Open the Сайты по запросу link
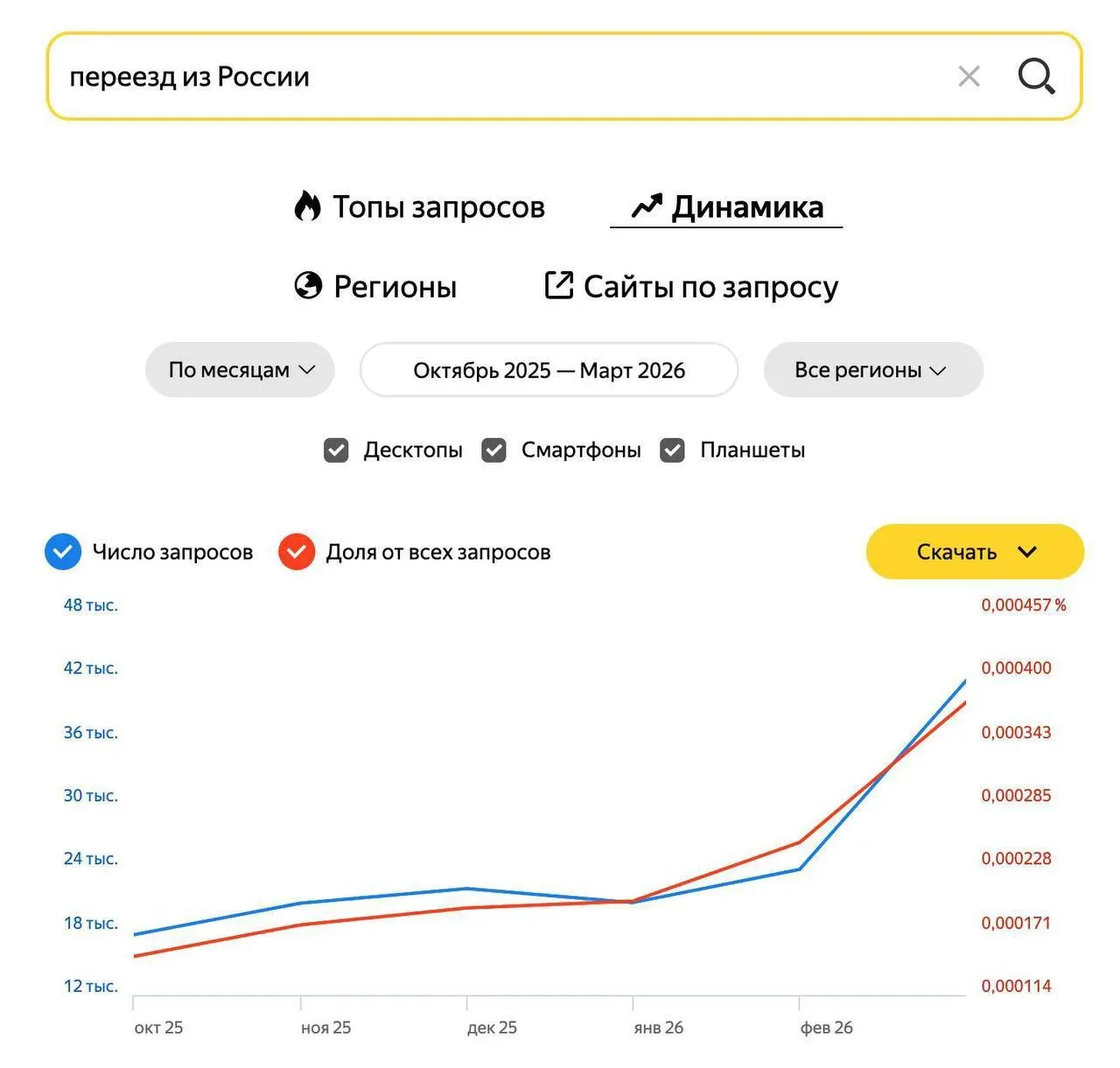Screen dimensions: 1120x1068 (x=710, y=287)
